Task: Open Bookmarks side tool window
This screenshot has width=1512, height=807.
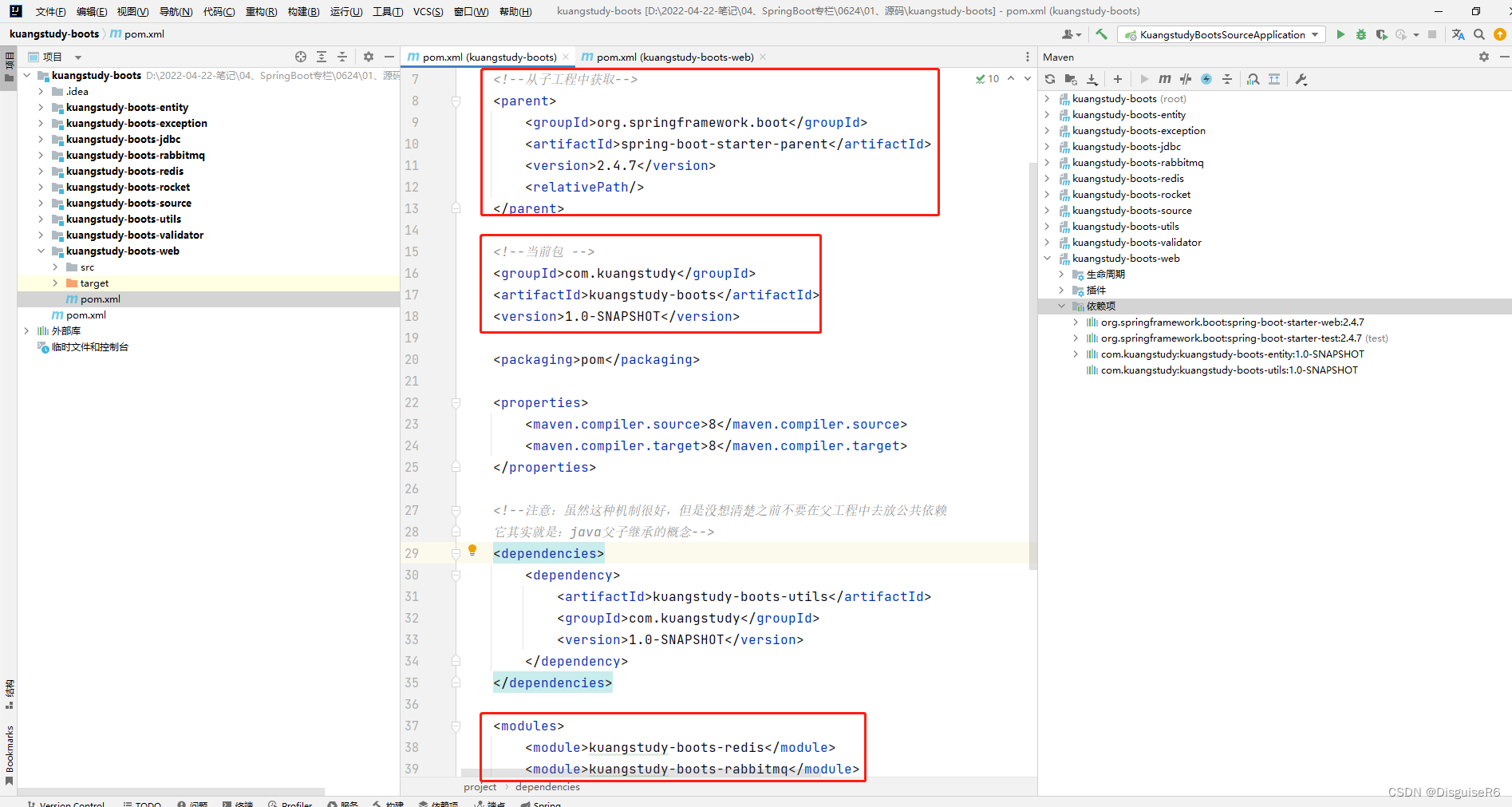Action: tap(9, 754)
